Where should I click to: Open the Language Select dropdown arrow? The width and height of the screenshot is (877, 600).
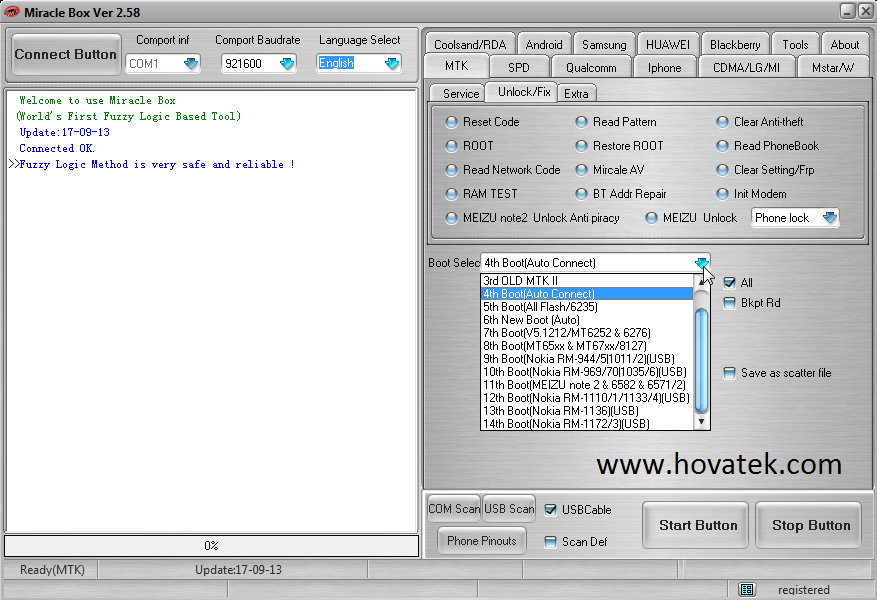point(393,64)
